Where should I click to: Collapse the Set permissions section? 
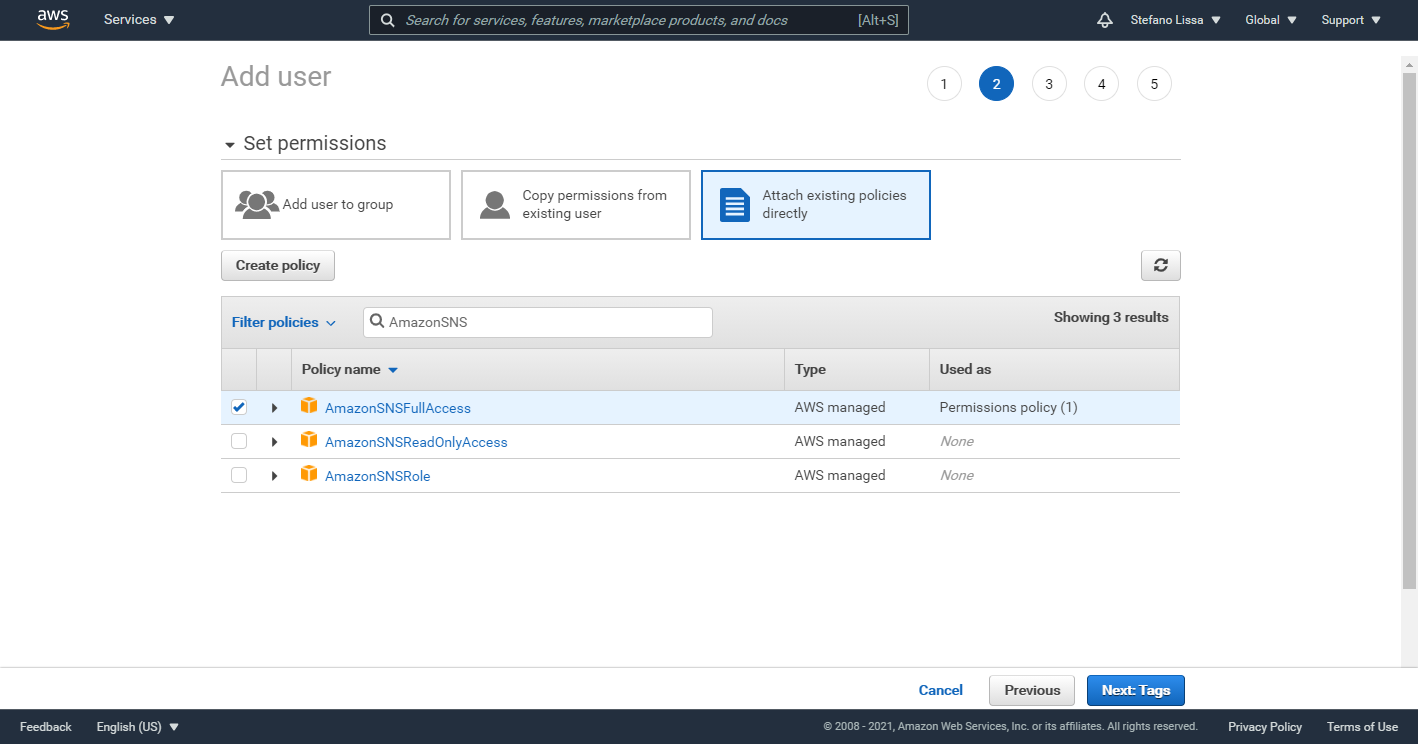pyautogui.click(x=230, y=145)
